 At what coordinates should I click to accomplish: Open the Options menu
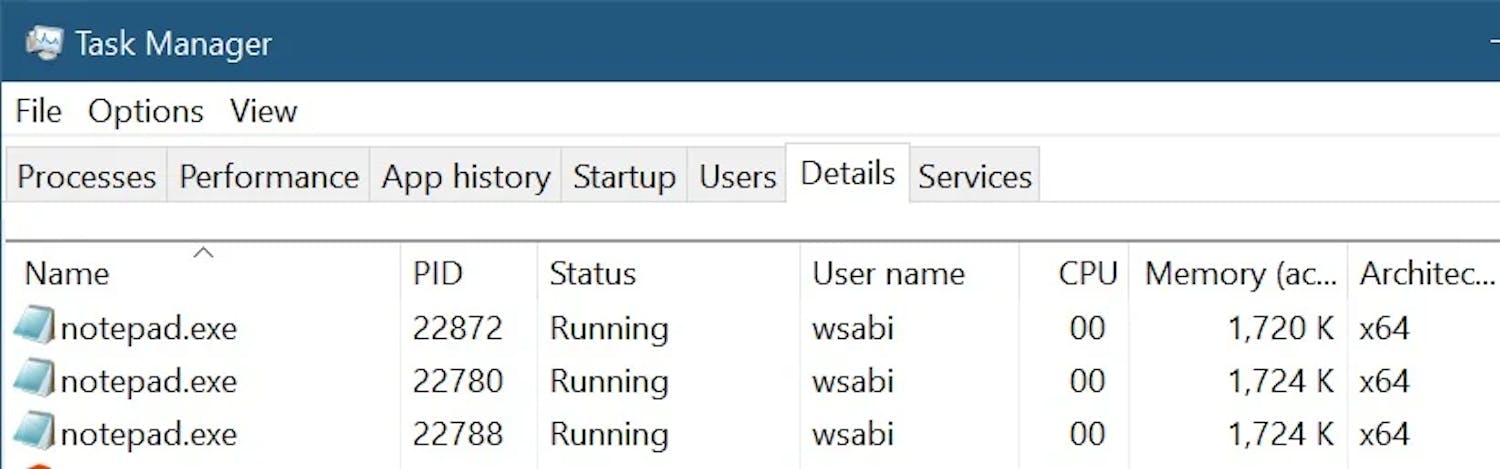pos(146,111)
